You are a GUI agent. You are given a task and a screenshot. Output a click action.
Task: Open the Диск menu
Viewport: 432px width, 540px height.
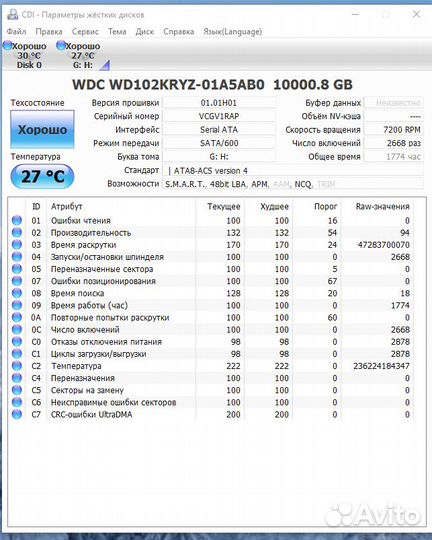pyautogui.click(x=145, y=32)
